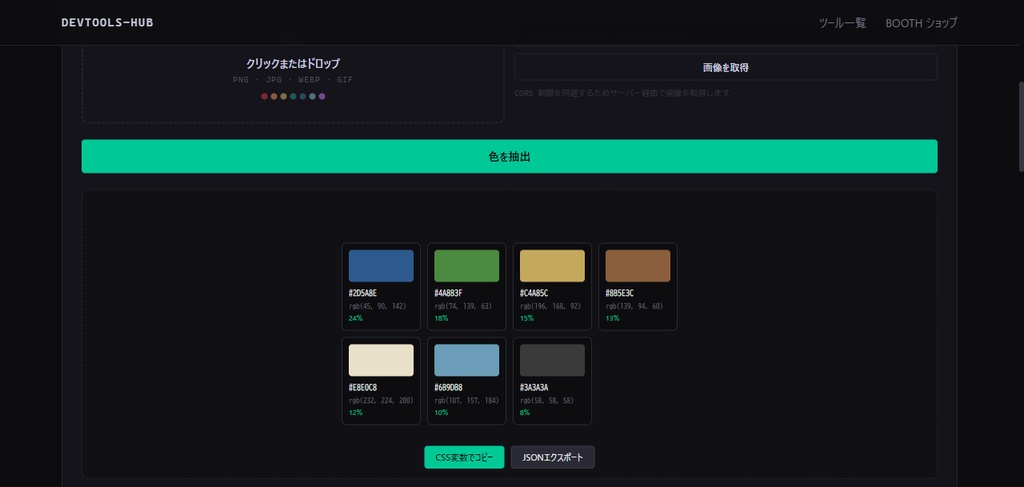1024x487 pixels.
Task: Select the brown #8B5E3C swatch
Action: (637, 266)
